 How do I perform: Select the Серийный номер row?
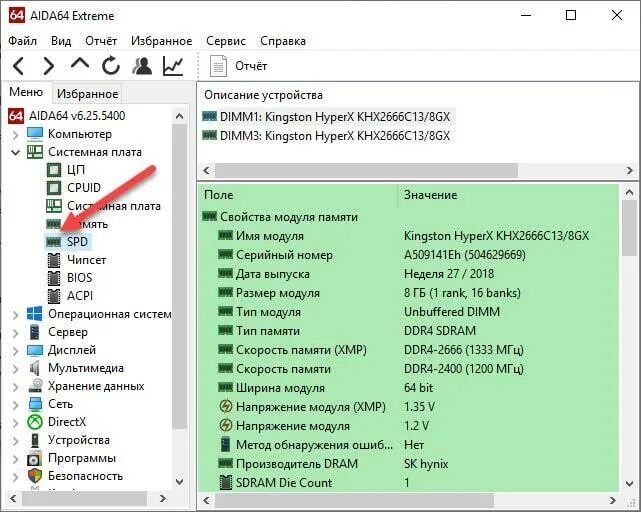408,255
